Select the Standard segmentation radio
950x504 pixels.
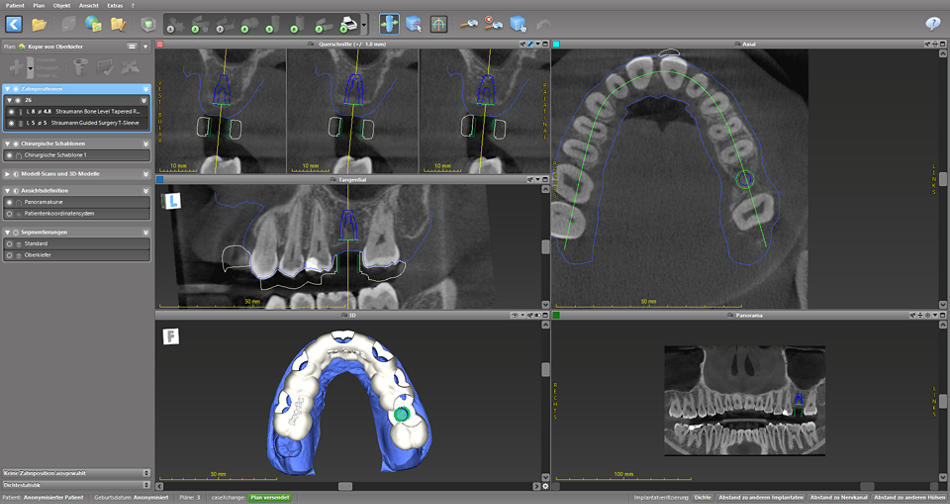pos(9,244)
